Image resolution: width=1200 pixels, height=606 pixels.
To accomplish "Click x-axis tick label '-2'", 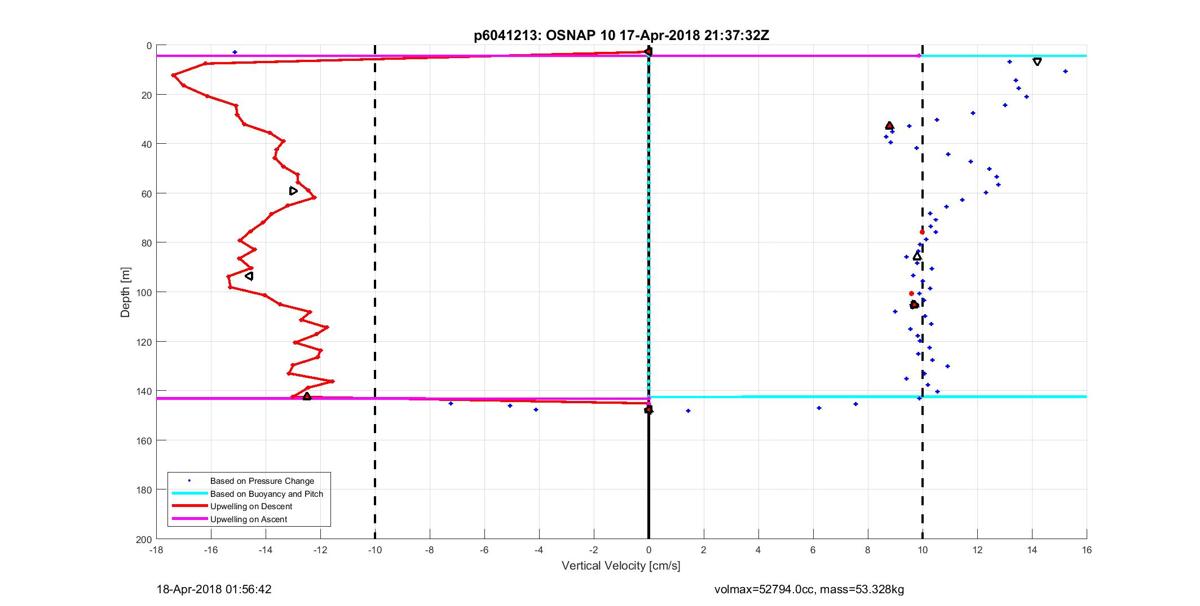I will tap(594, 550).
